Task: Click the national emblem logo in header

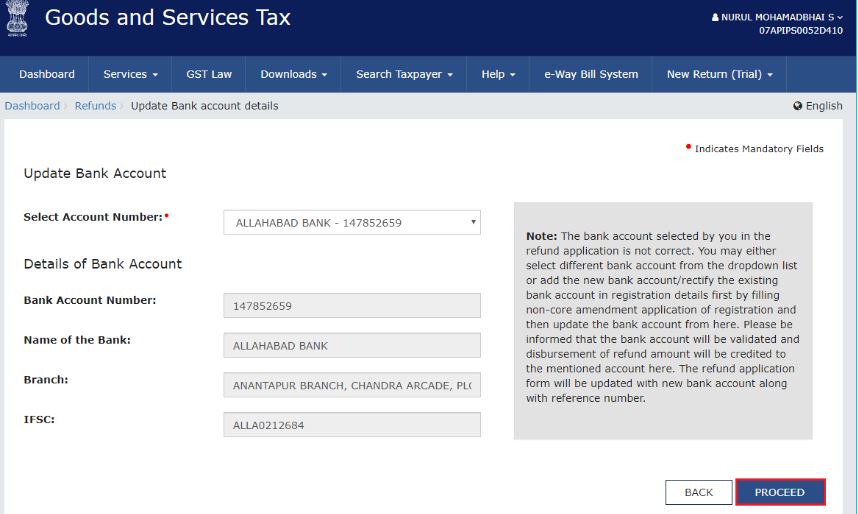Action: pyautogui.click(x=17, y=18)
